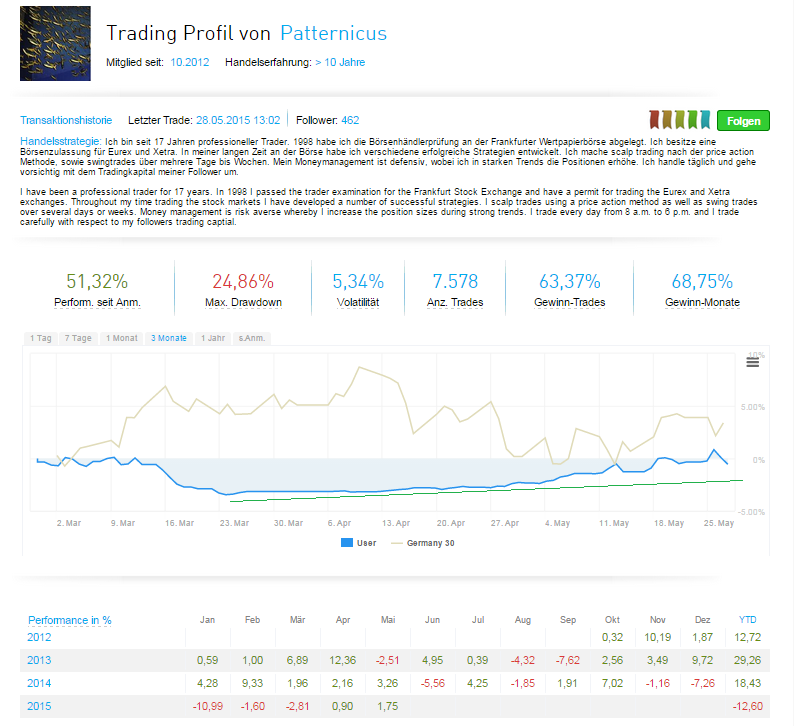
Task: Choose the 3 Monate time range
Action: click(168, 338)
